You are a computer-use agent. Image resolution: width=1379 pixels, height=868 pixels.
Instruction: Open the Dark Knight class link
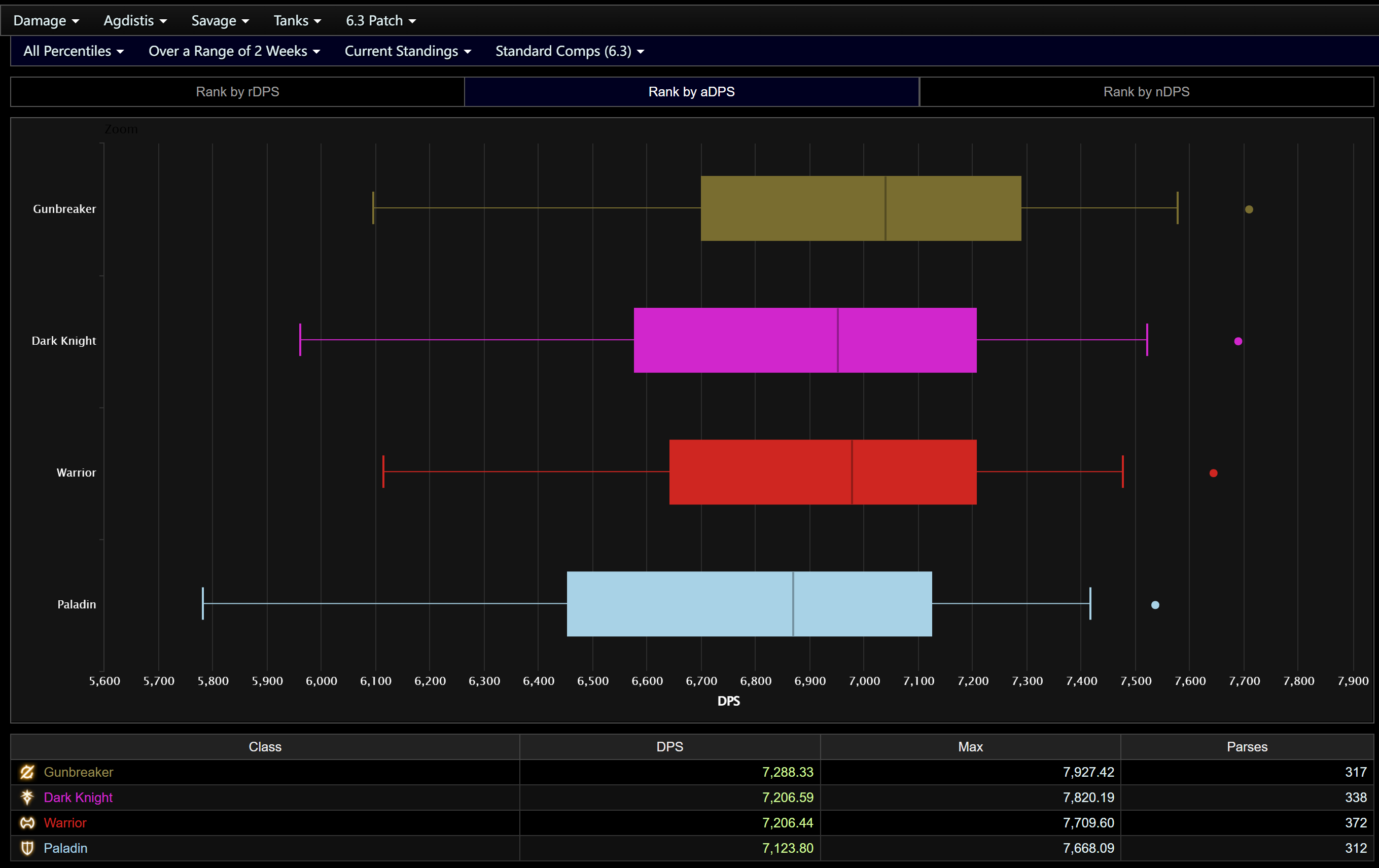[78, 797]
